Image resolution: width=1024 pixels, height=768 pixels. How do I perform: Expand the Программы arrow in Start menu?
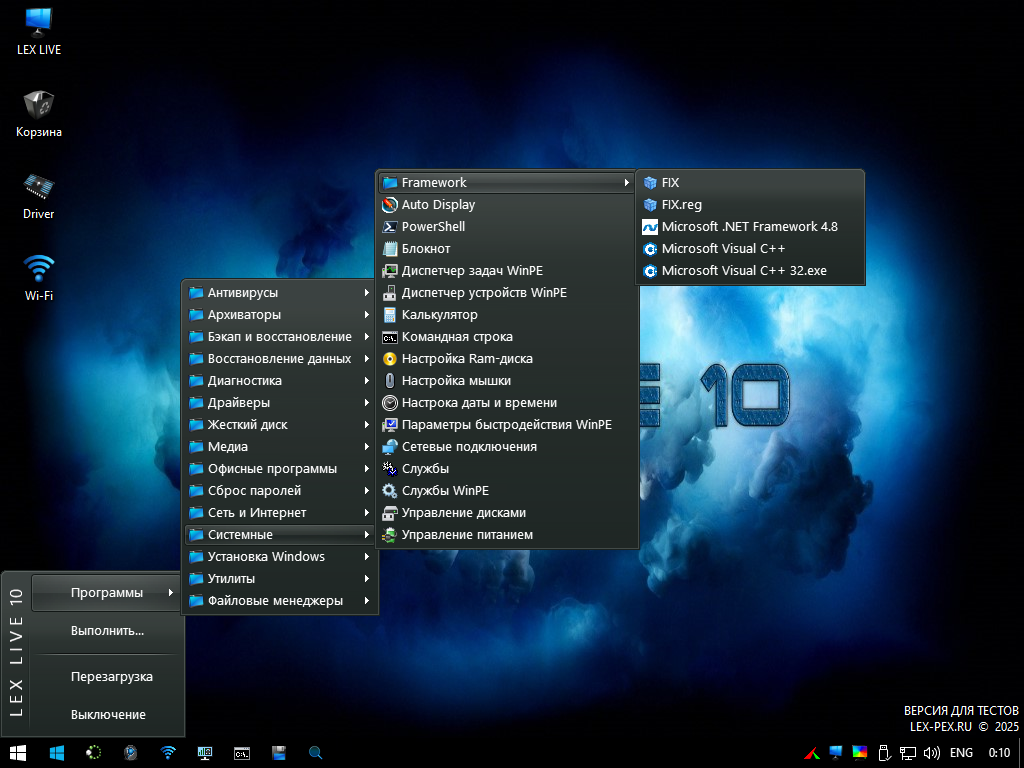(170, 593)
